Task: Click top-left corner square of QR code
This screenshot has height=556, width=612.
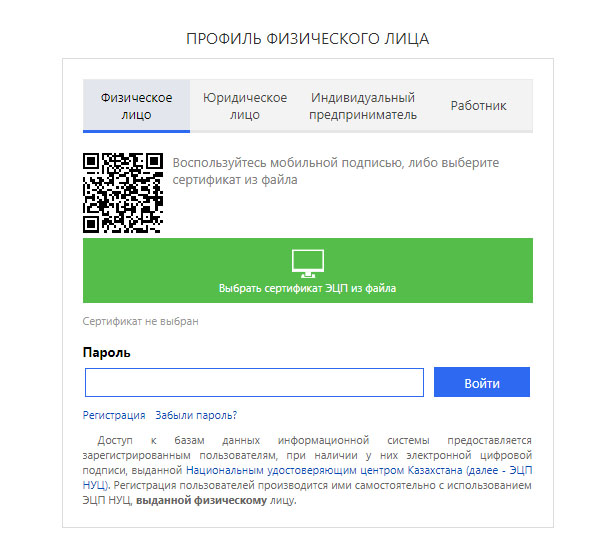Action: point(91,161)
